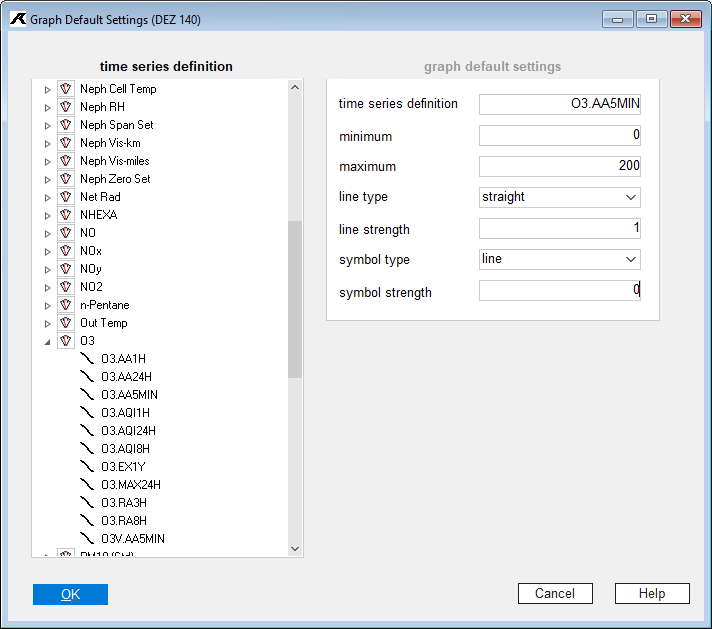
Task: Select the Neph Zero Set tree row
Action: (115, 179)
